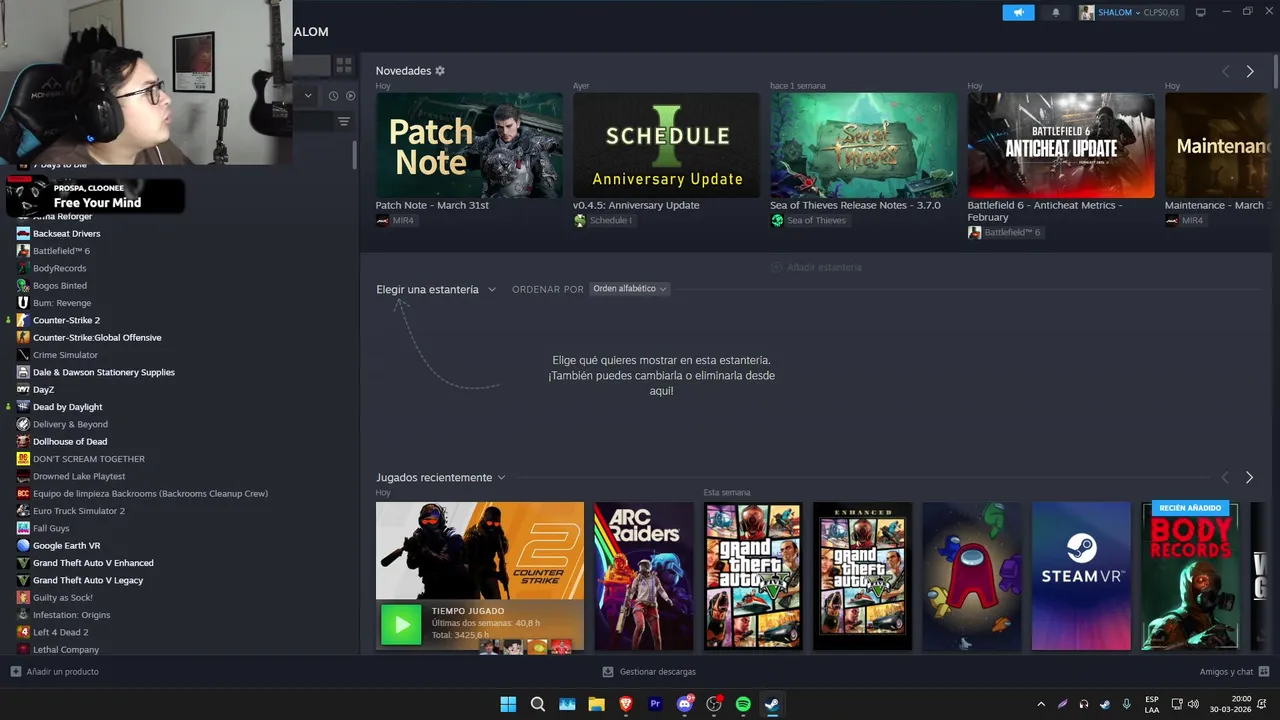Viewport: 1280px width, 720px height.
Task: Select Counter-Strike:Global Offensive in list
Action: [x=97, y=337]
